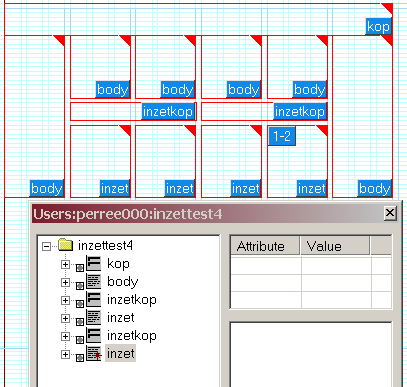
Task: Click the body label directly above 1-2 tag
Action: (310, 89)
